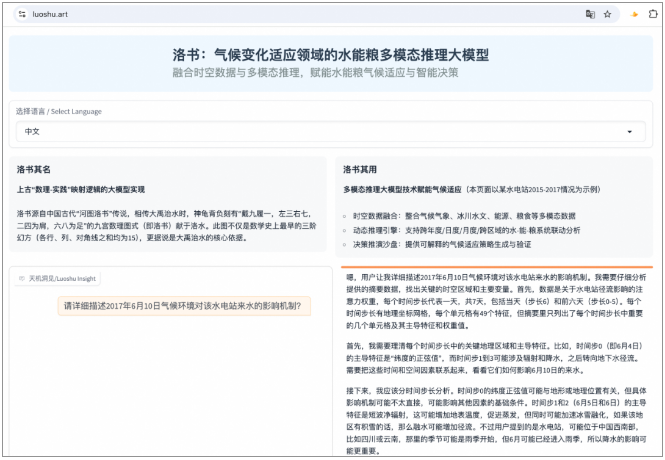
Task: Click the subtitle 融合时空数据与多模态推理
Action: pyautogui.click(x=315, y=72)
